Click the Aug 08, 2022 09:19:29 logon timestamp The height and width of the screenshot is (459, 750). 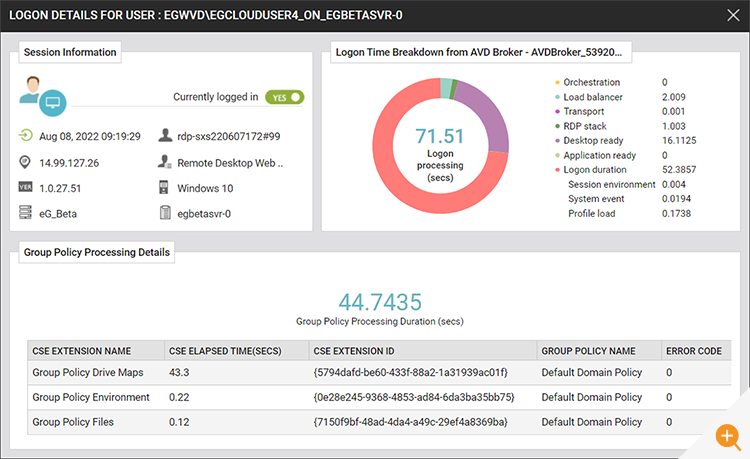pos(90,136)
